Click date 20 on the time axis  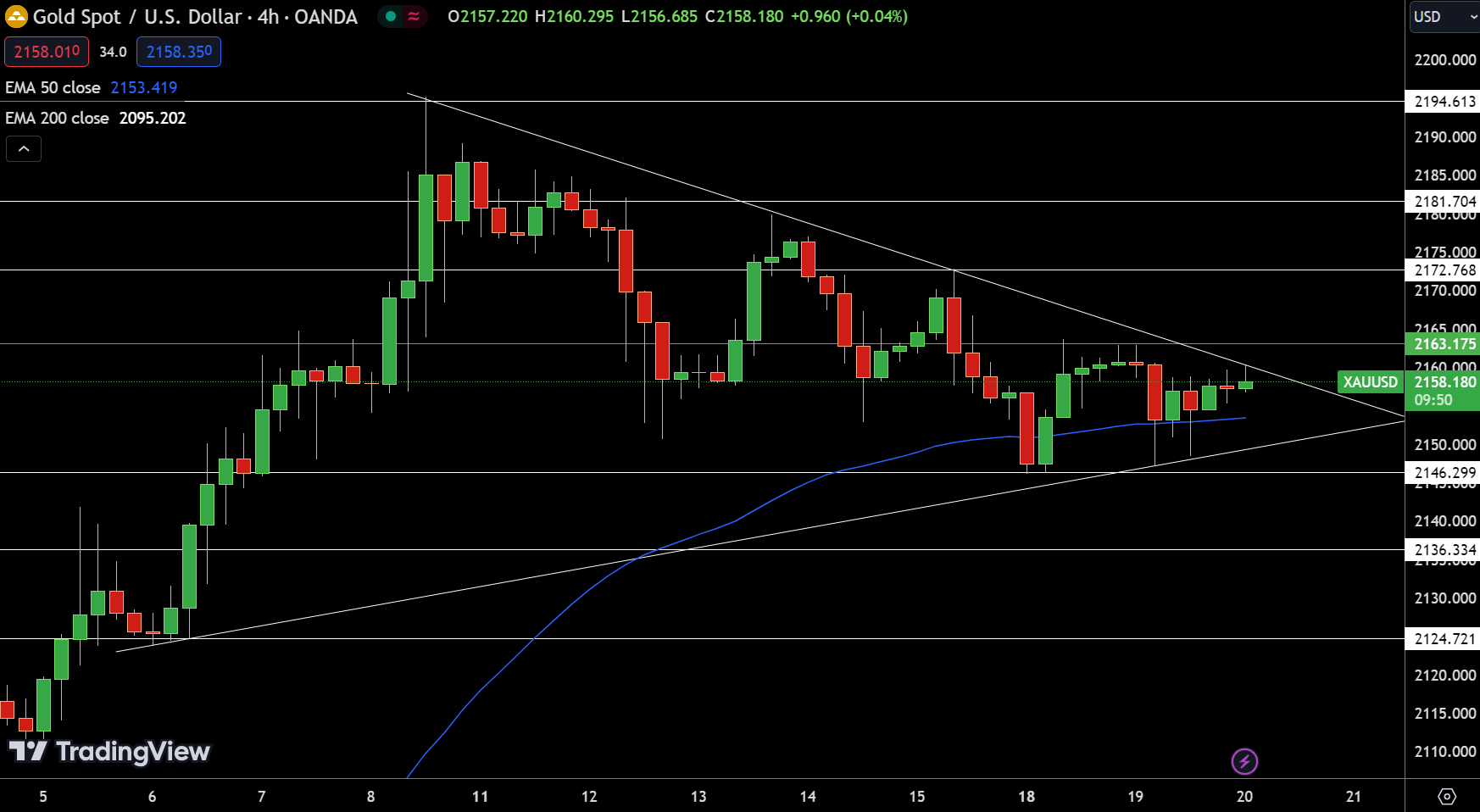(1244, 797)
